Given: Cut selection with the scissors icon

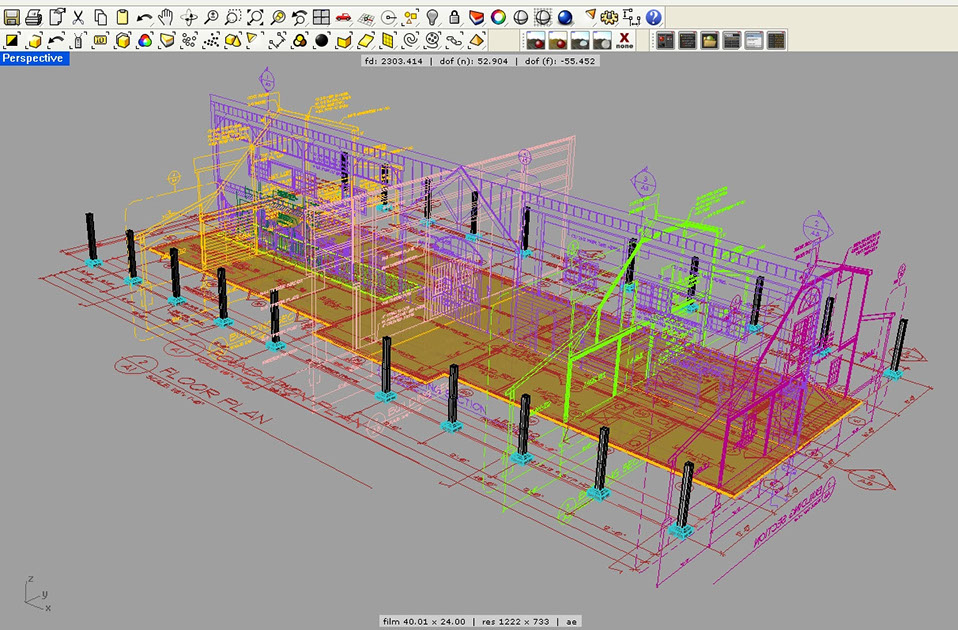Looking at the screenshot, I should pyautogui.click(x=78, y=17).
